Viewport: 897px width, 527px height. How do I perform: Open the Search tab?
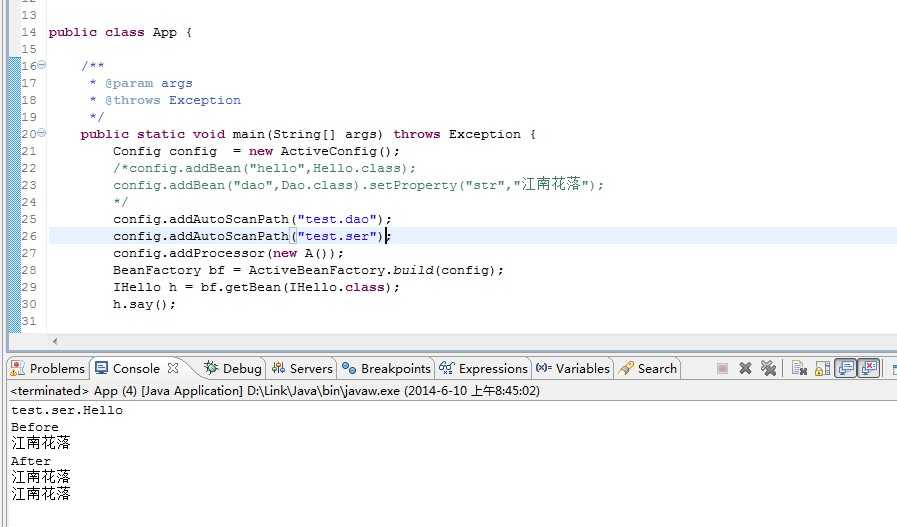point(648,368)
